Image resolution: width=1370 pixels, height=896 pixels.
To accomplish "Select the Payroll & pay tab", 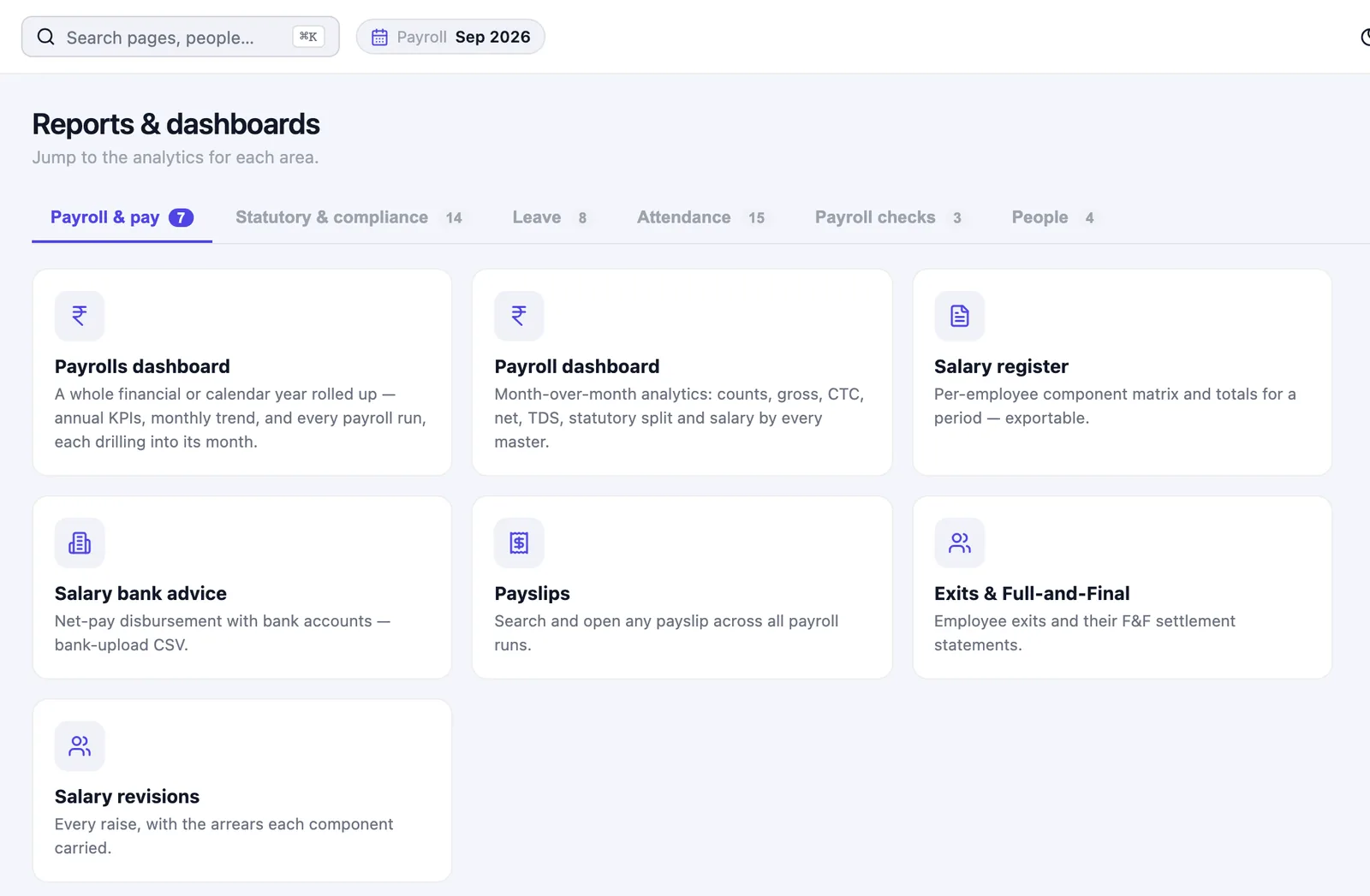I will pos(122,217).
